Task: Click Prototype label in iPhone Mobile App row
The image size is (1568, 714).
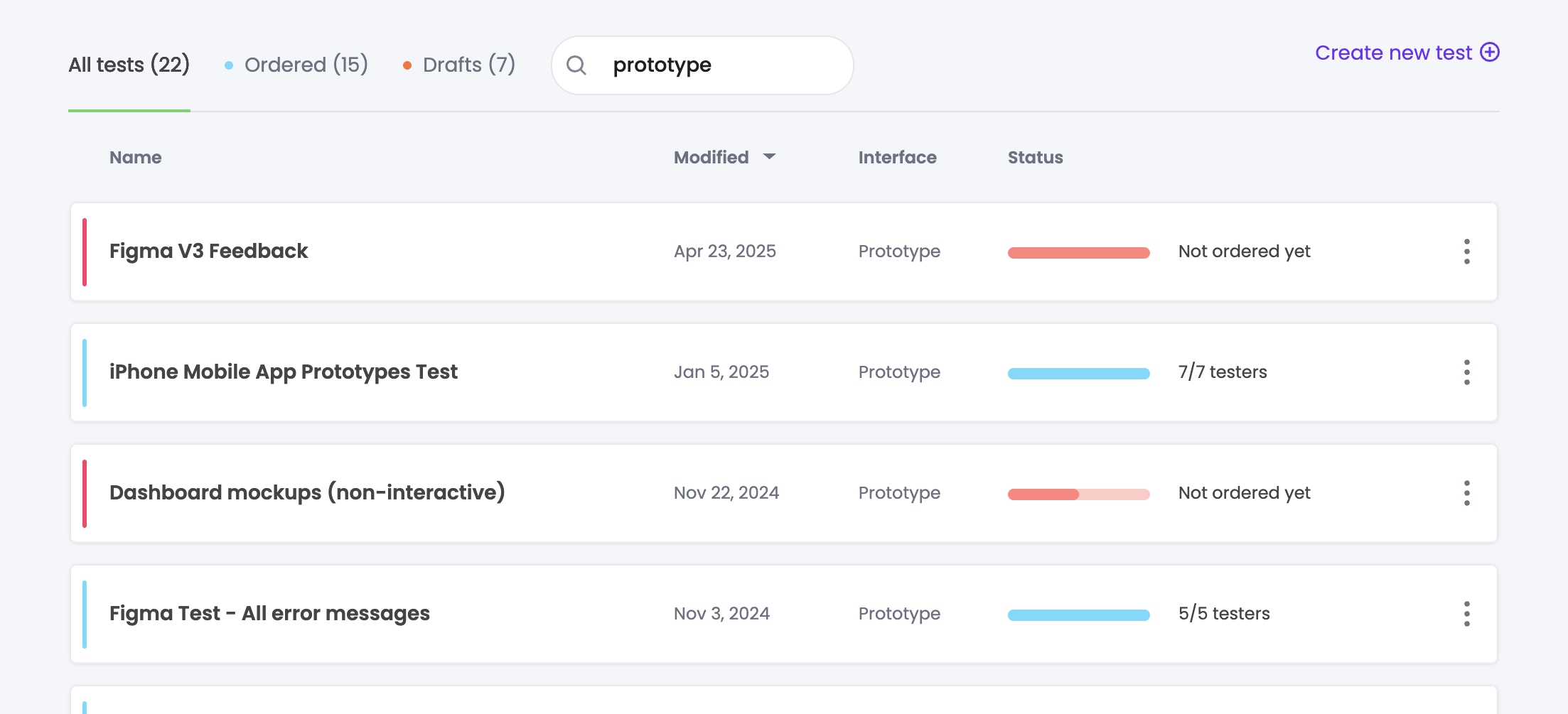Action: (899, 373)
